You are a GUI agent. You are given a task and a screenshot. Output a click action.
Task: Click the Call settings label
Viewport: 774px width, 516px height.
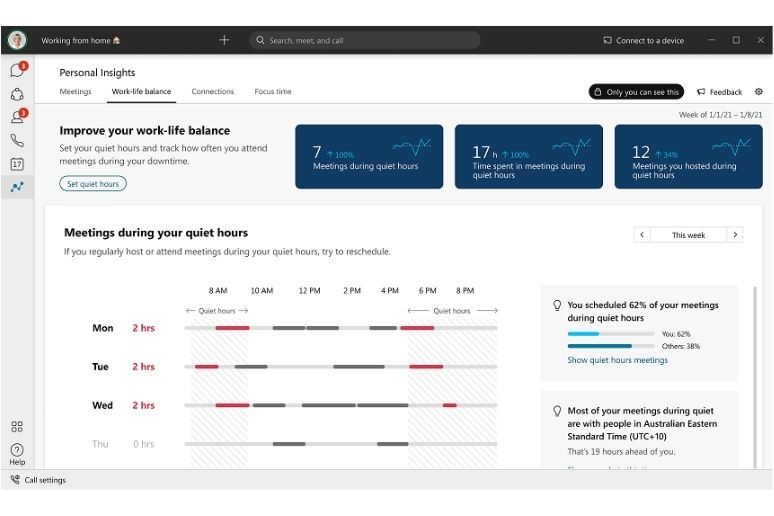click(x=45, y=480)
